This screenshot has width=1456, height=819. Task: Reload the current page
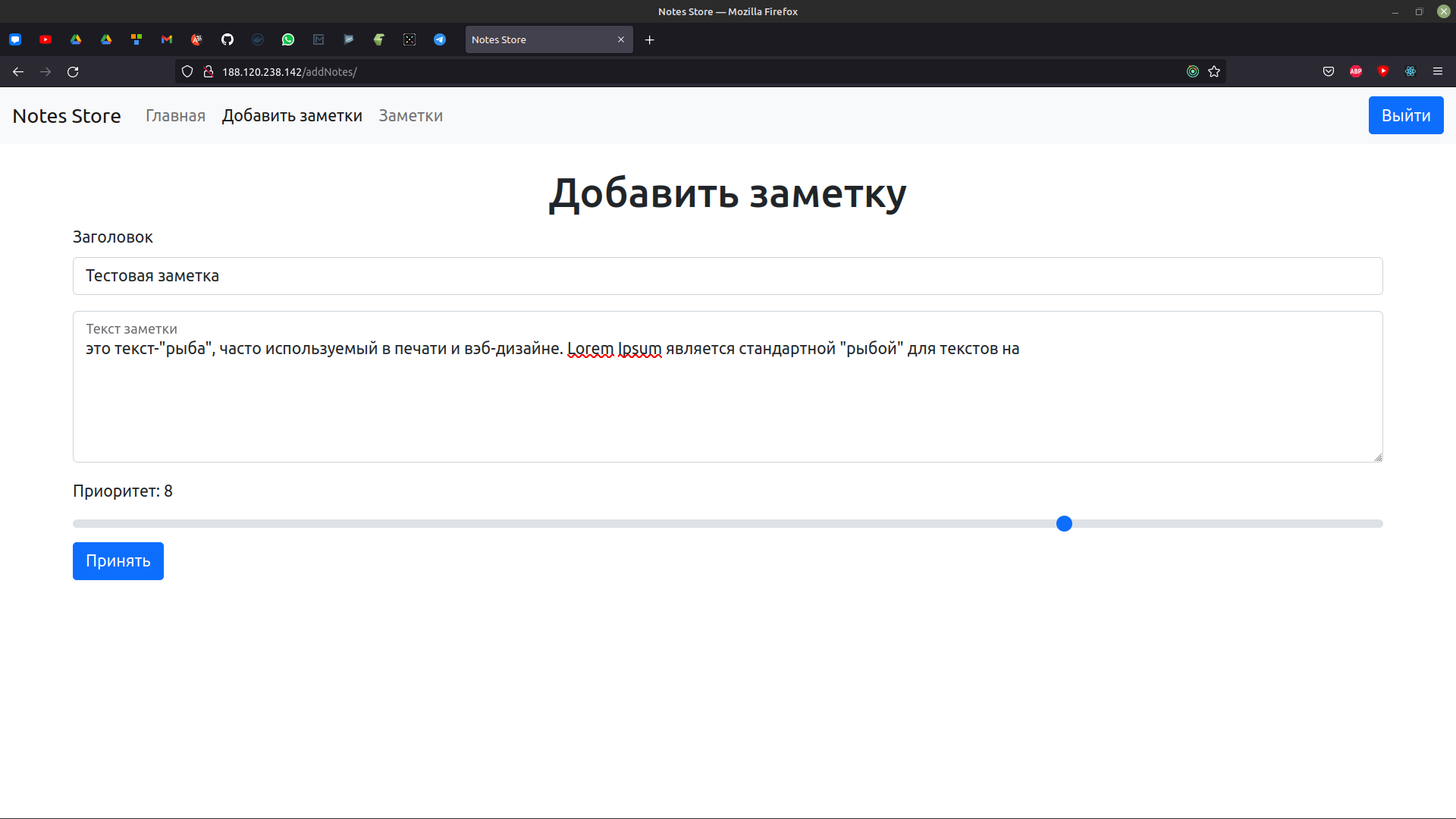click(x=73, y=71)
